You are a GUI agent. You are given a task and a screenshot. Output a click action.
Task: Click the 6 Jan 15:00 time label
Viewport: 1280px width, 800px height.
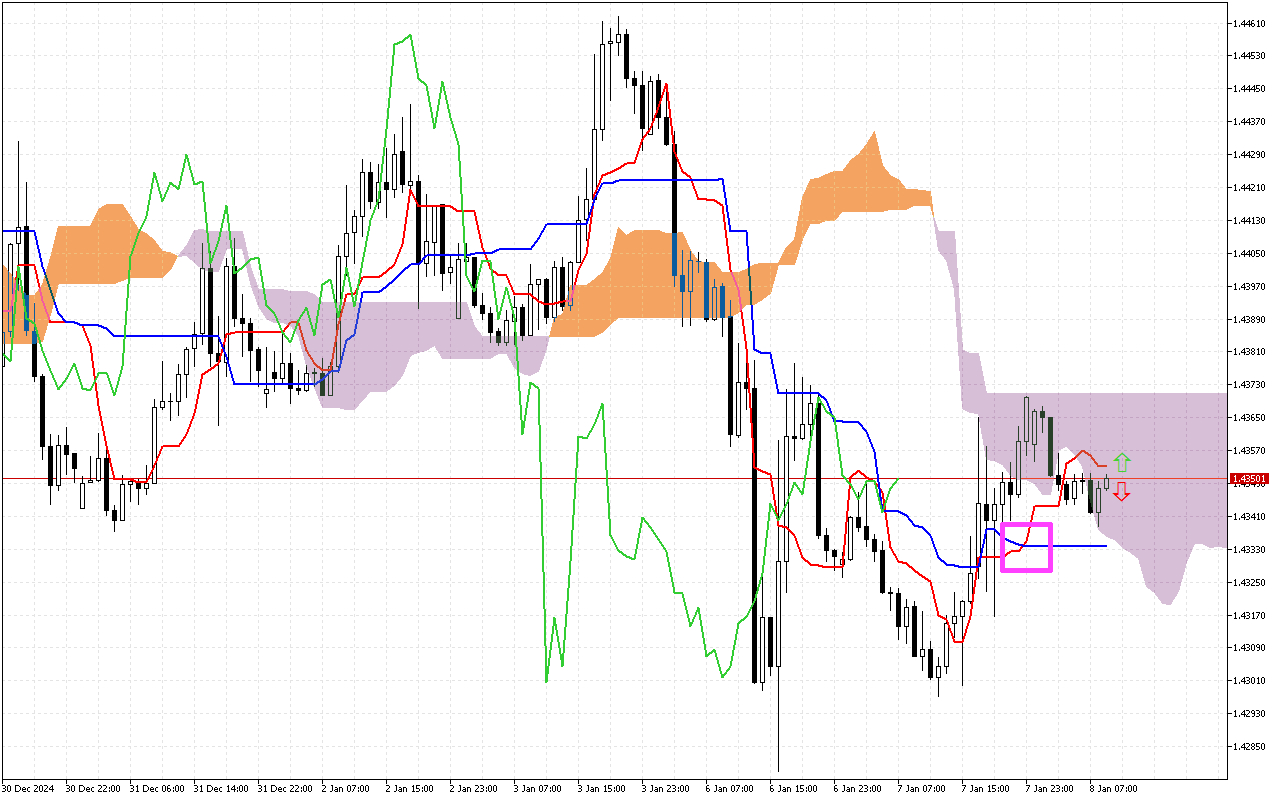click(794, 789)
